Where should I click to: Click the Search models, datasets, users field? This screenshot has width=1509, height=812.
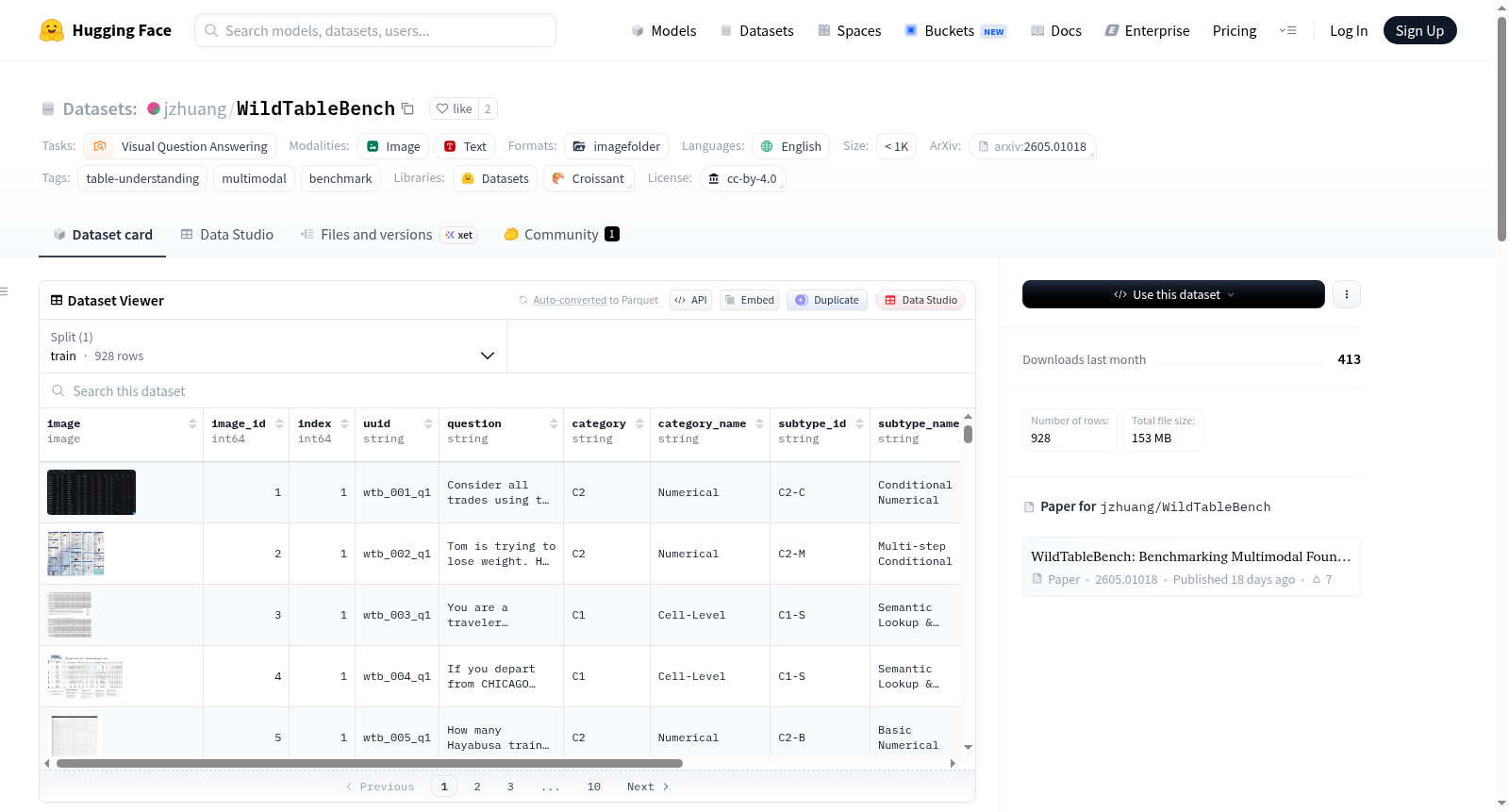[x=375, y=30]
